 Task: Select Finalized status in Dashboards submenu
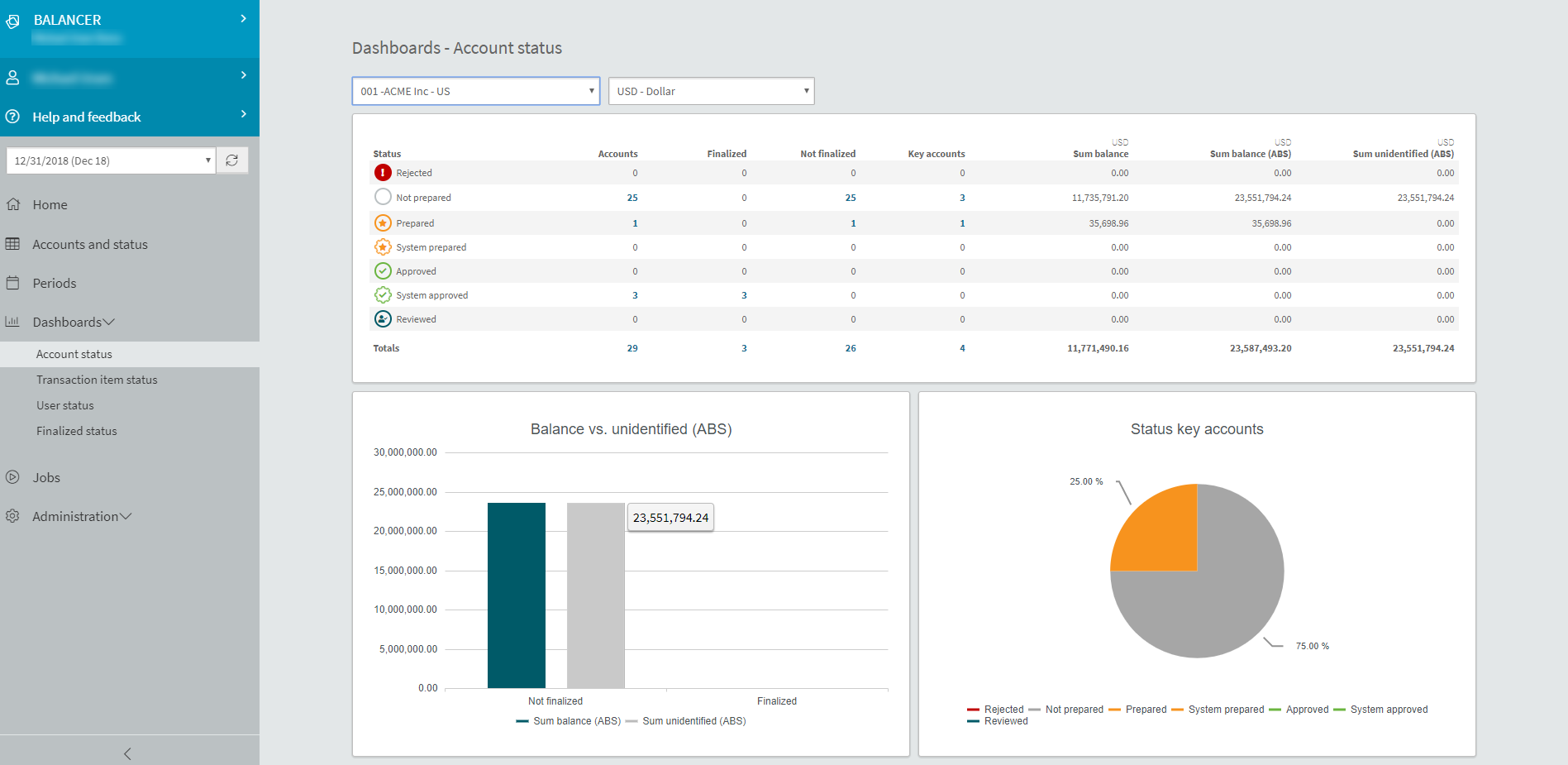77,431
